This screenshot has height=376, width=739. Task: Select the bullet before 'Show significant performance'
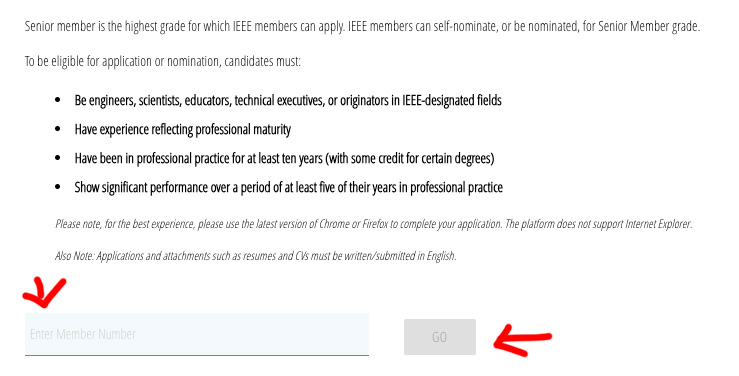(x=57, y=187)
